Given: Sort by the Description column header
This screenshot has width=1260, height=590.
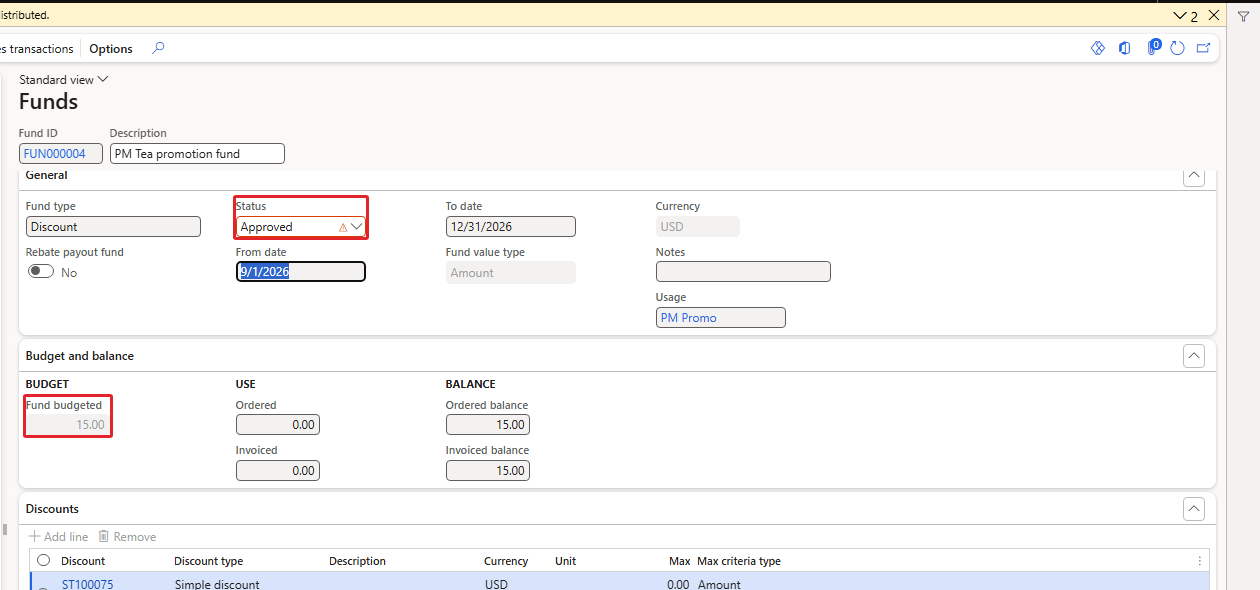Looking at the screenshot, I should pos(357,561).
